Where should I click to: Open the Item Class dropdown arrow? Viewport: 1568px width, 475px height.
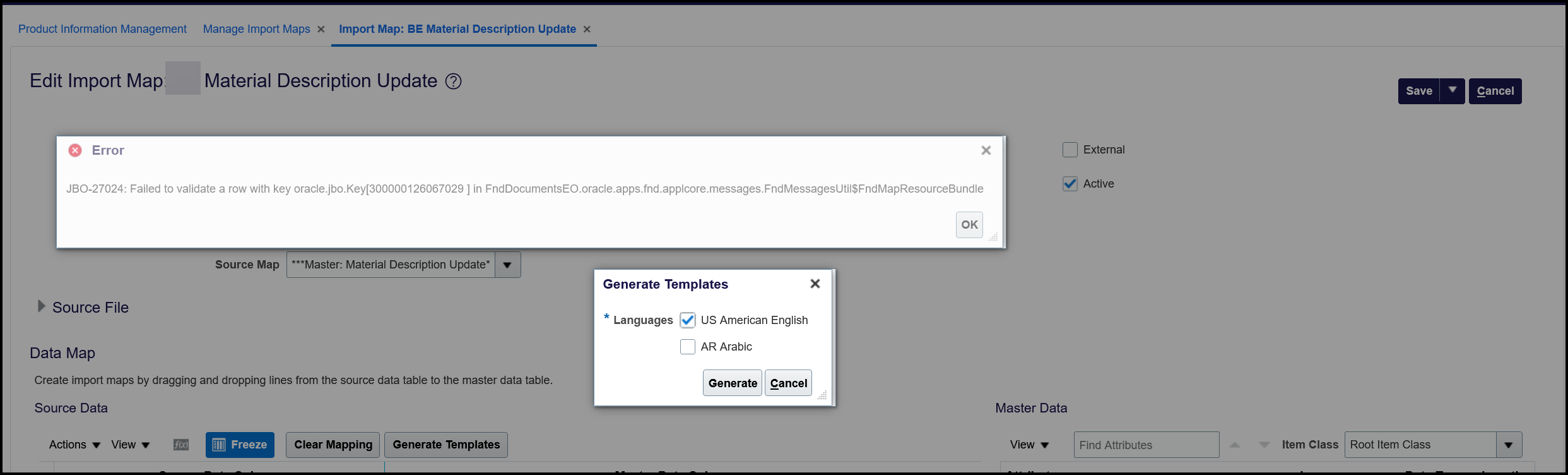click(1509, 445)
